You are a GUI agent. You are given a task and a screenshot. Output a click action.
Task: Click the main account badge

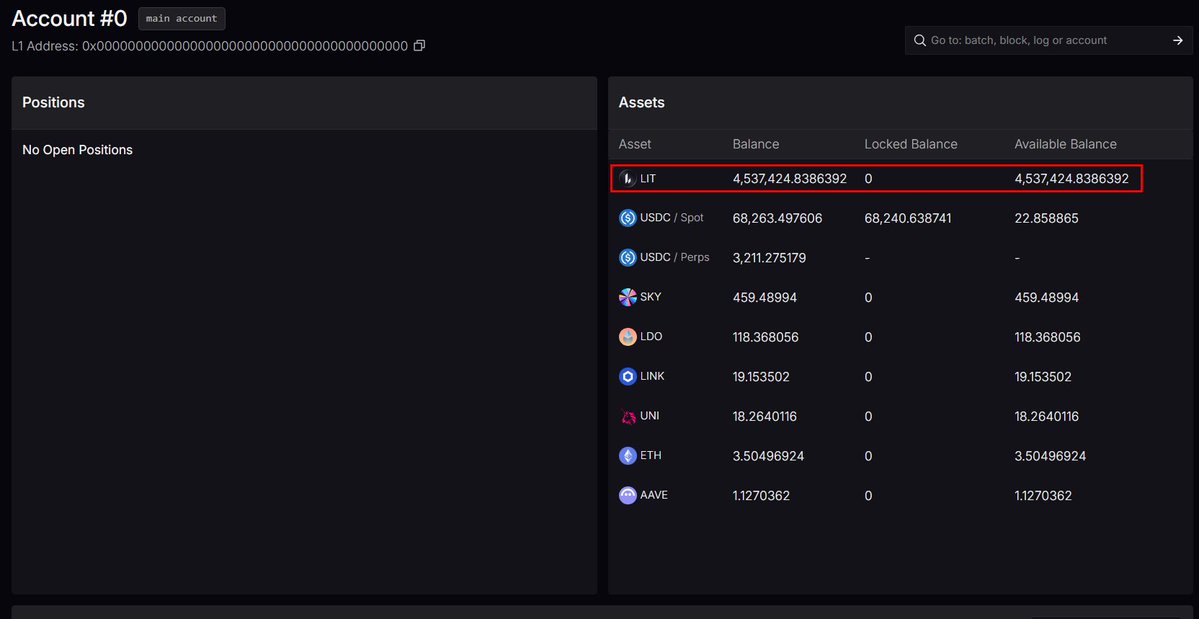coord(182,19)
